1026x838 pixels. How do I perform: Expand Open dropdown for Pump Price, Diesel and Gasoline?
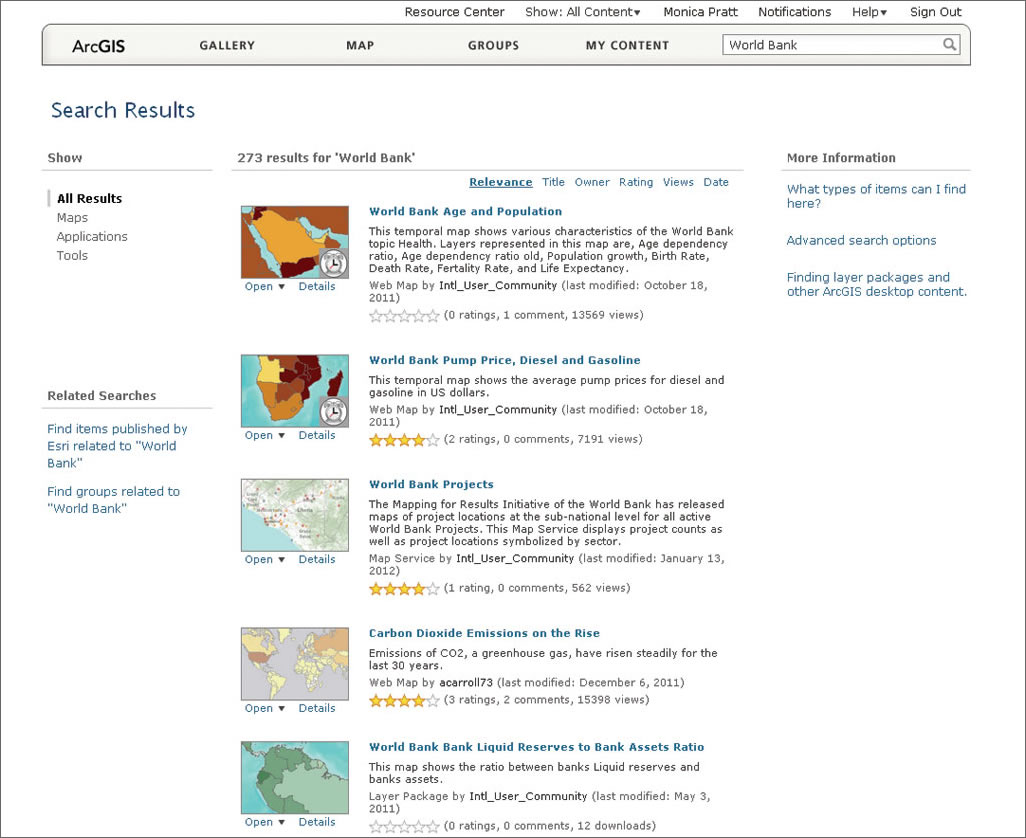pyautogui.click(x=265, y=436)
